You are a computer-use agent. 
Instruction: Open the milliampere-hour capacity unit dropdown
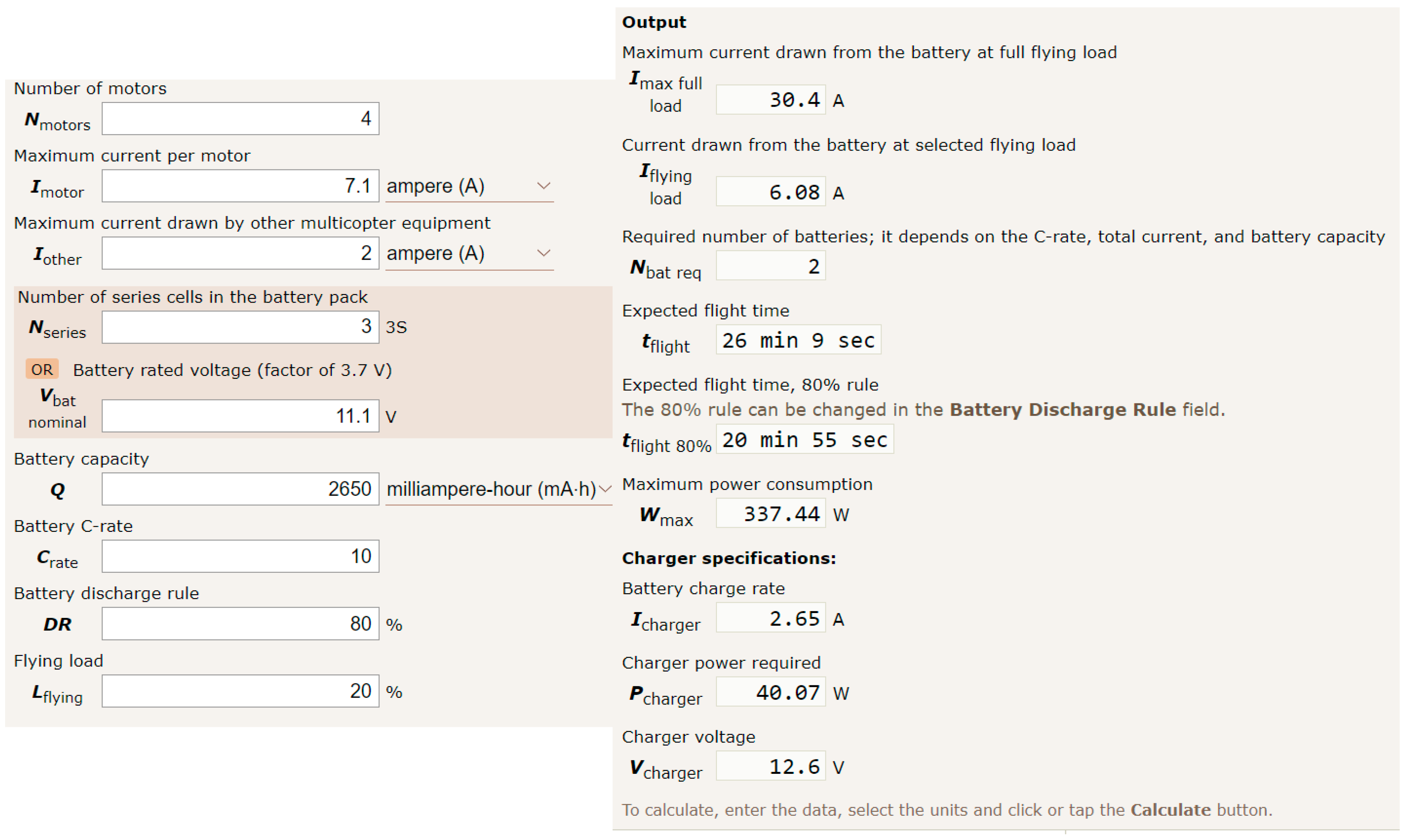pyautogui.click(x=498, y=490)
